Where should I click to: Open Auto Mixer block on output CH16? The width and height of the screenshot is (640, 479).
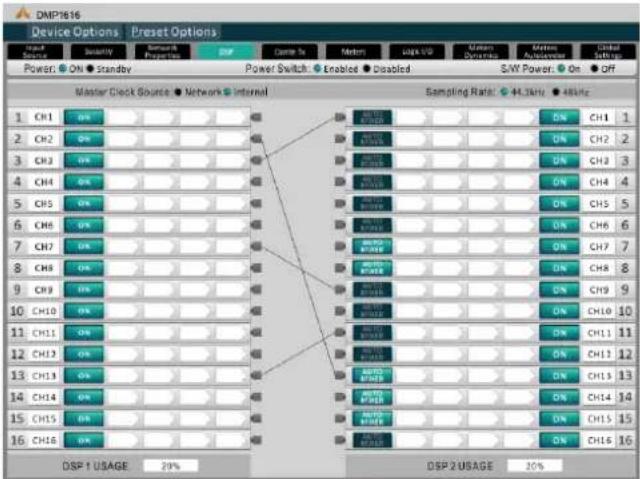point(372,440)
